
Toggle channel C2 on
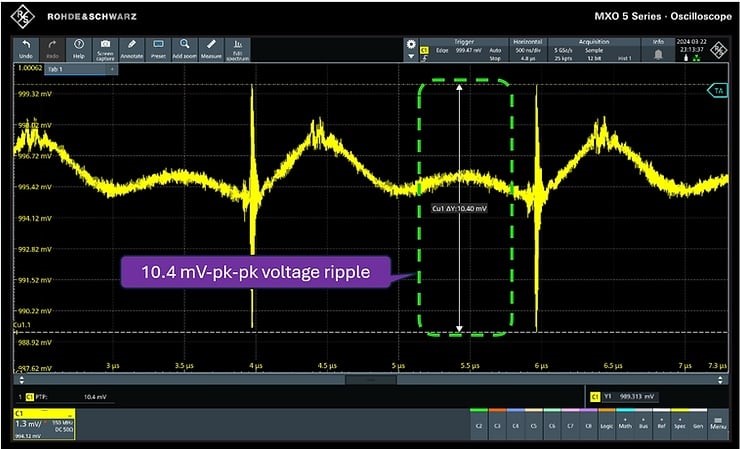coord(479,424)
